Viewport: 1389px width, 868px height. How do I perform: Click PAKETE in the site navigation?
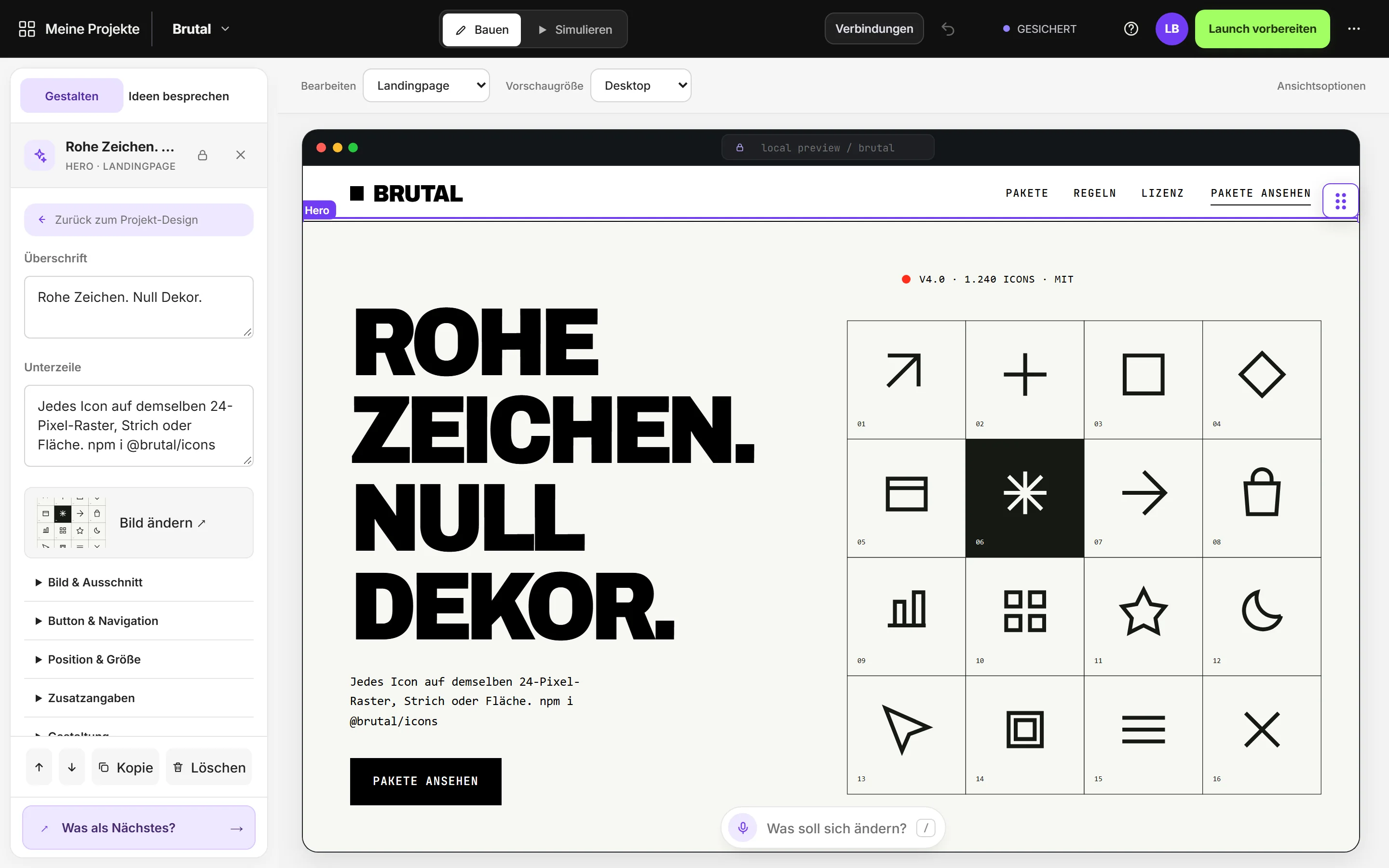pos(1027,193)
